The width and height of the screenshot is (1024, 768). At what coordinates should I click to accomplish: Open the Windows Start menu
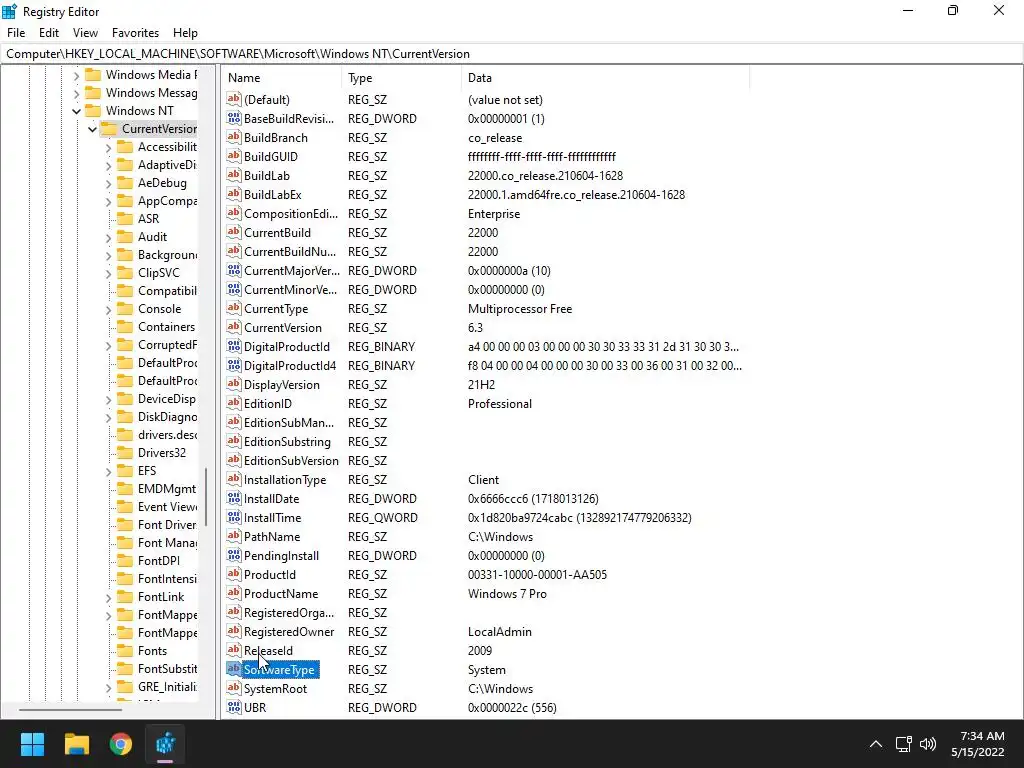pyautogui.click(x=32, y=744)
